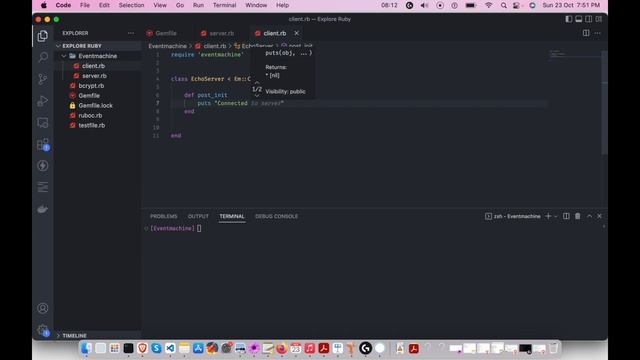Open the Terminal menu in menu bar
The image size is (640, 360).
[x=224, y=5]
